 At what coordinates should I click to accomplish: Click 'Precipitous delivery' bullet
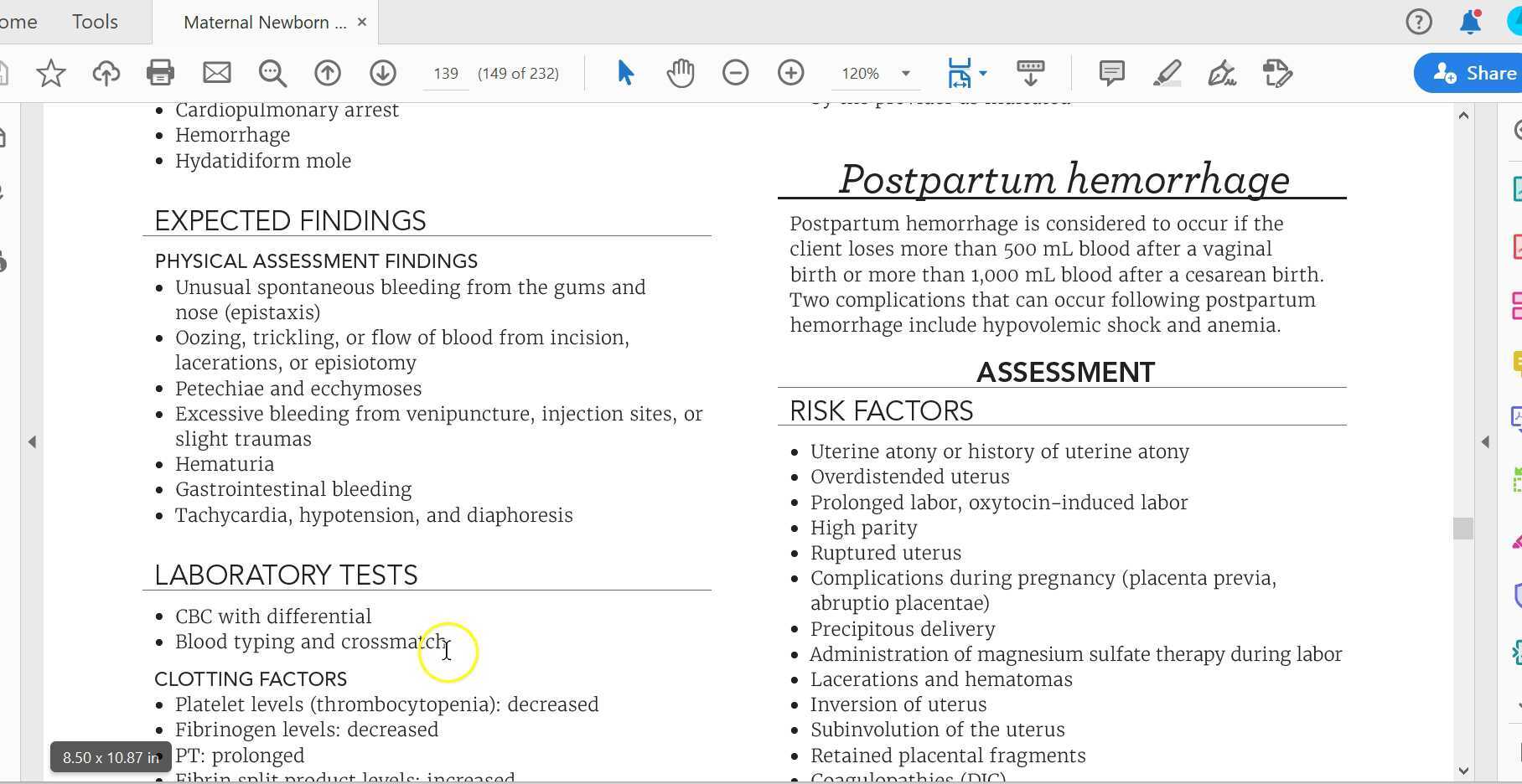[x=903, y=629]
